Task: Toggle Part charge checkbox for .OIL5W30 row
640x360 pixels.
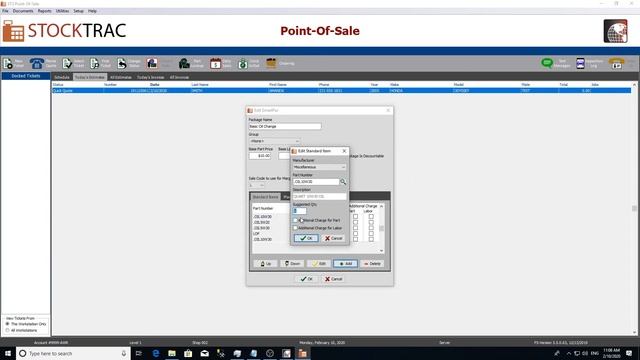Action: [355, 228]
